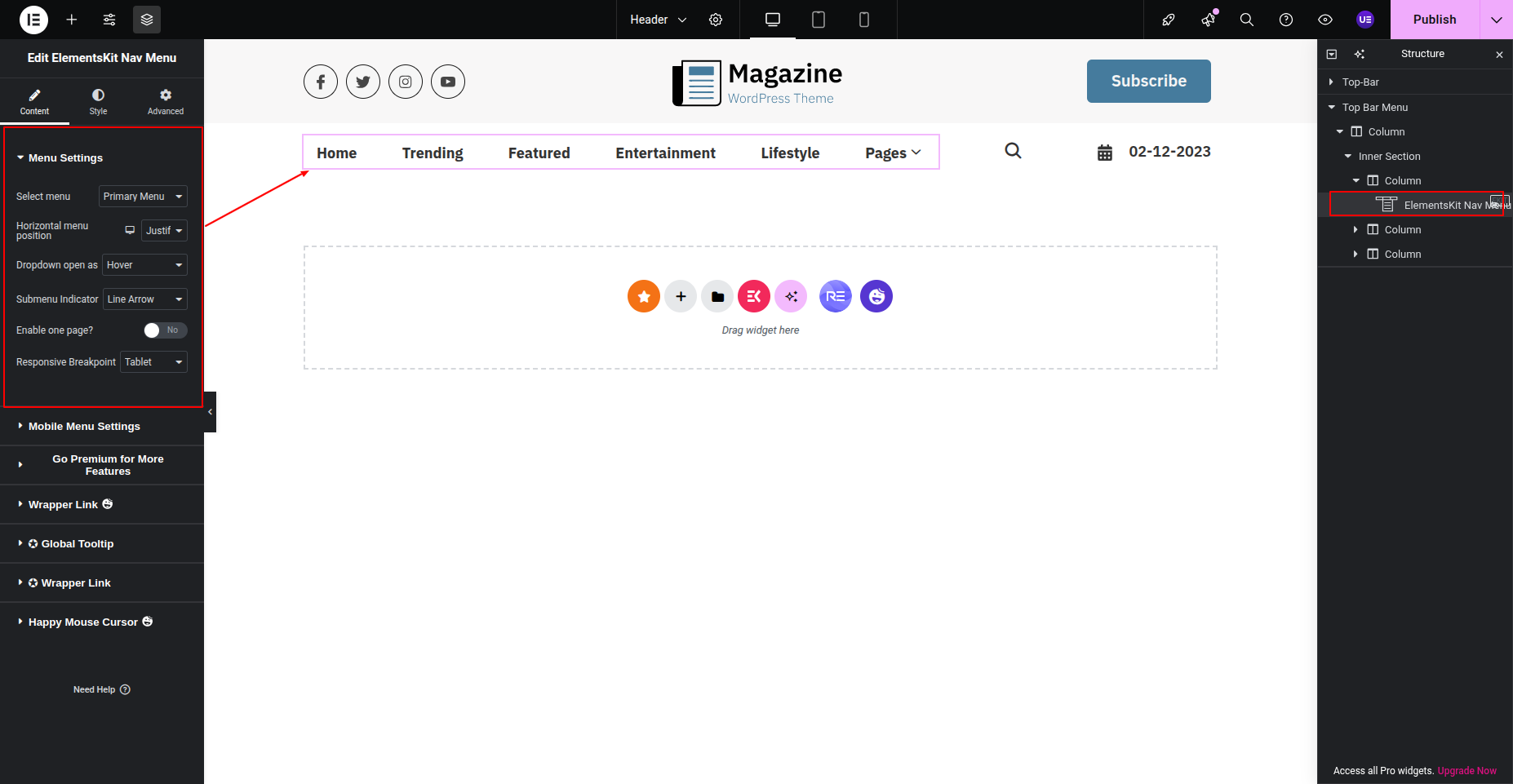Collapse the left editor panel handle
Screen dimensions: 1513x784
[x=210, y=412]
